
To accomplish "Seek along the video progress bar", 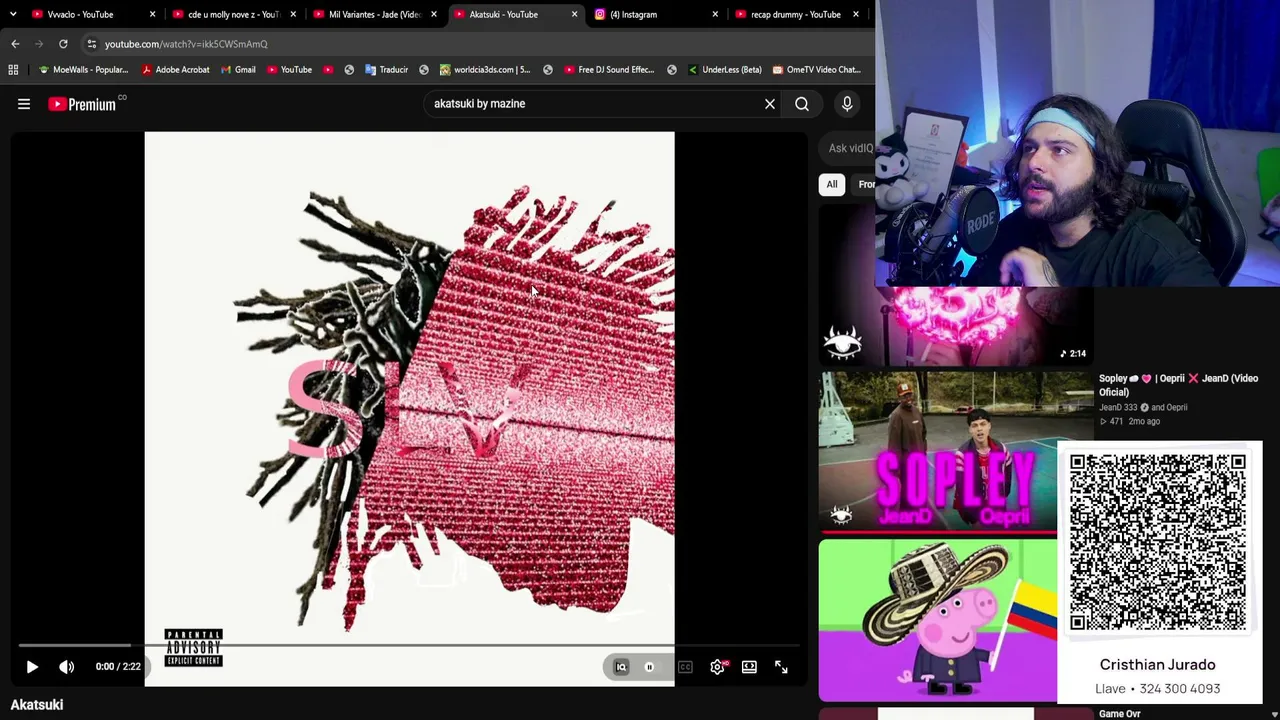I will tap(410, 646).
